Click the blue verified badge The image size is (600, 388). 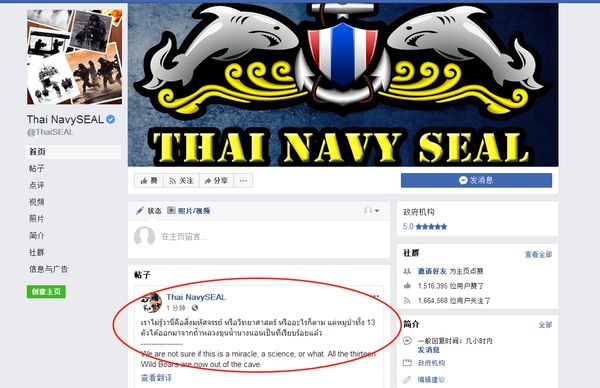tap(110, 119)
